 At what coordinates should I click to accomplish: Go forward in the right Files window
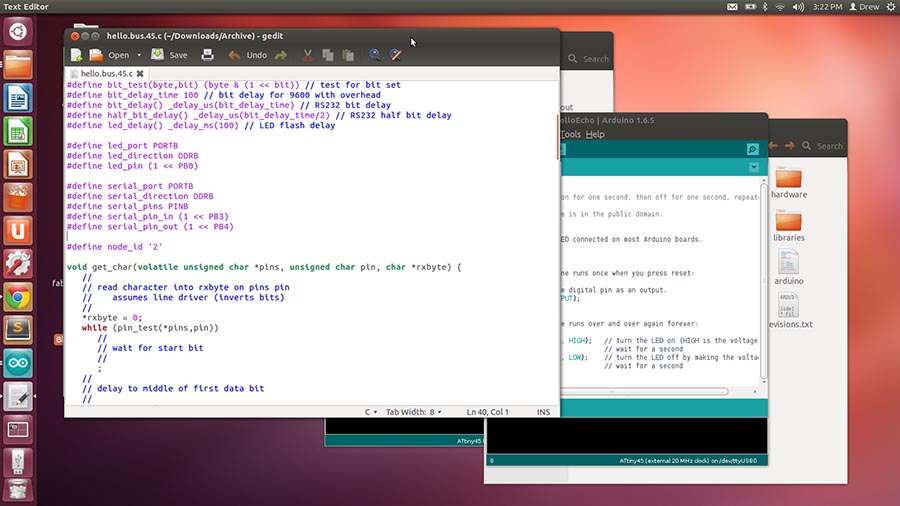coord(790,146)
